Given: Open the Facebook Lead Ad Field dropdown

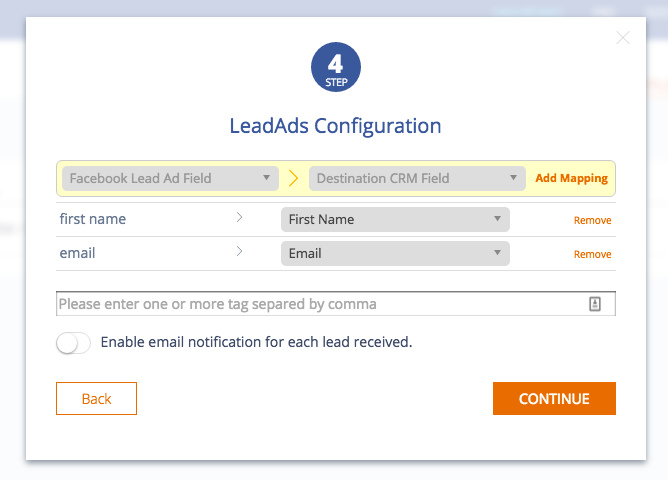Looking at the screenshot, I should pos(170,178).
